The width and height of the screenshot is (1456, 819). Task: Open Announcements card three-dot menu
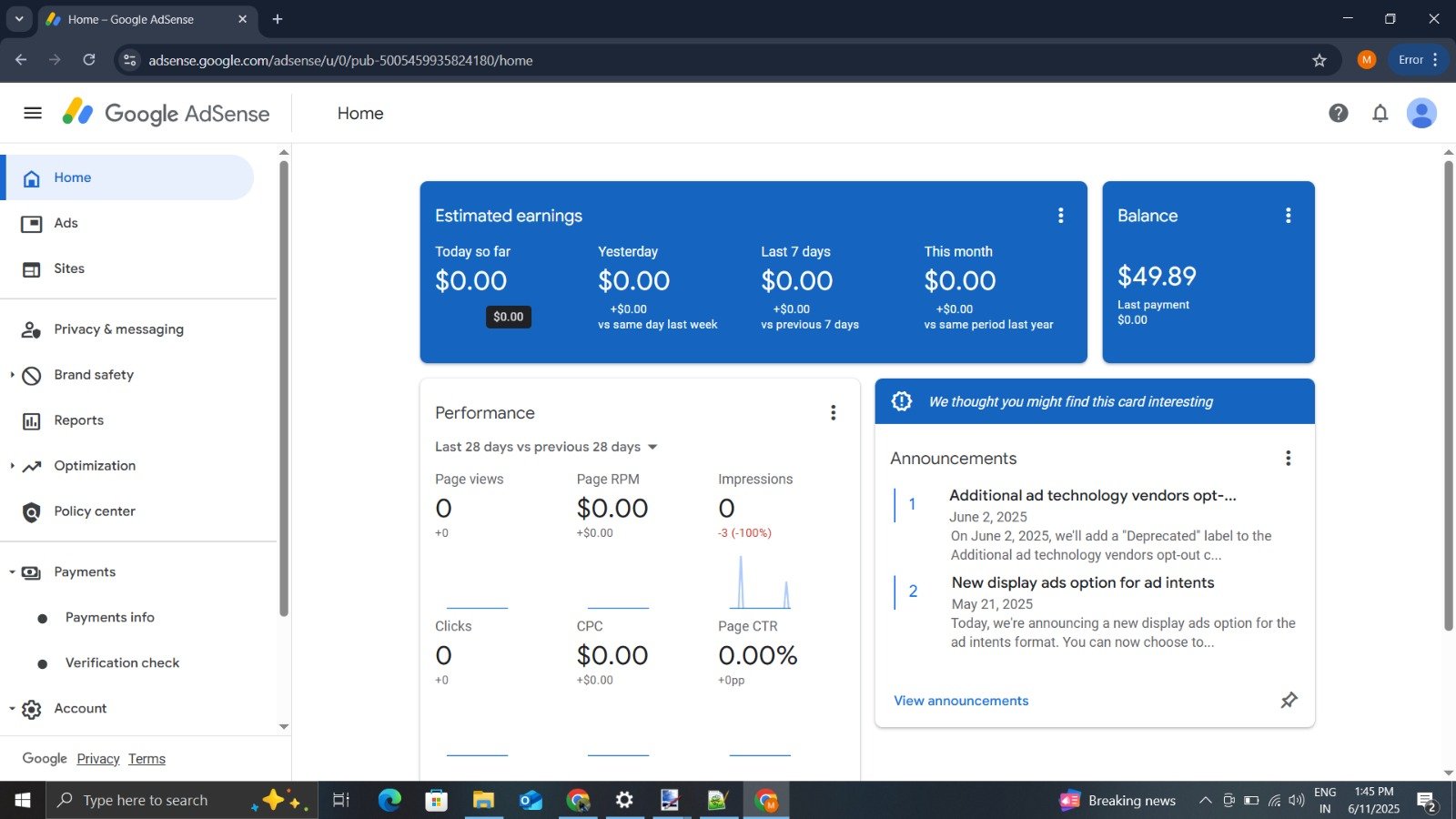click(1288, 458)
